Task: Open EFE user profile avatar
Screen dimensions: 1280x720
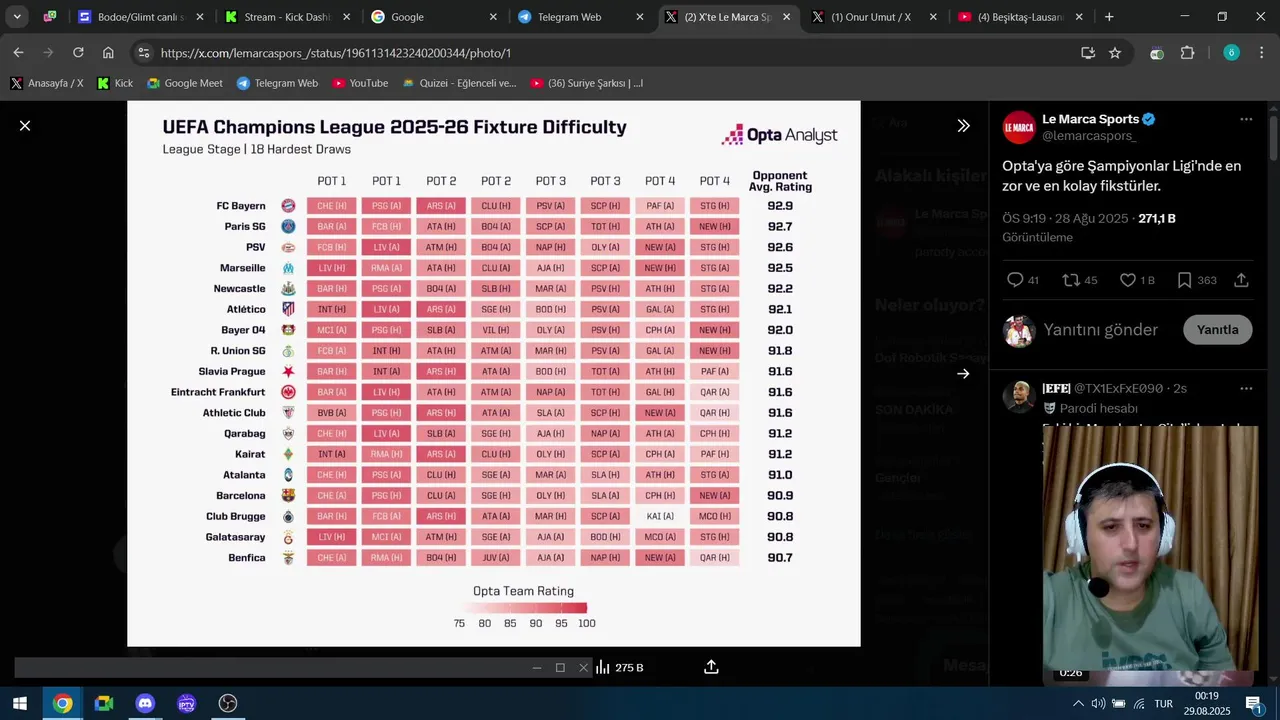Action: coord(1019,396)
